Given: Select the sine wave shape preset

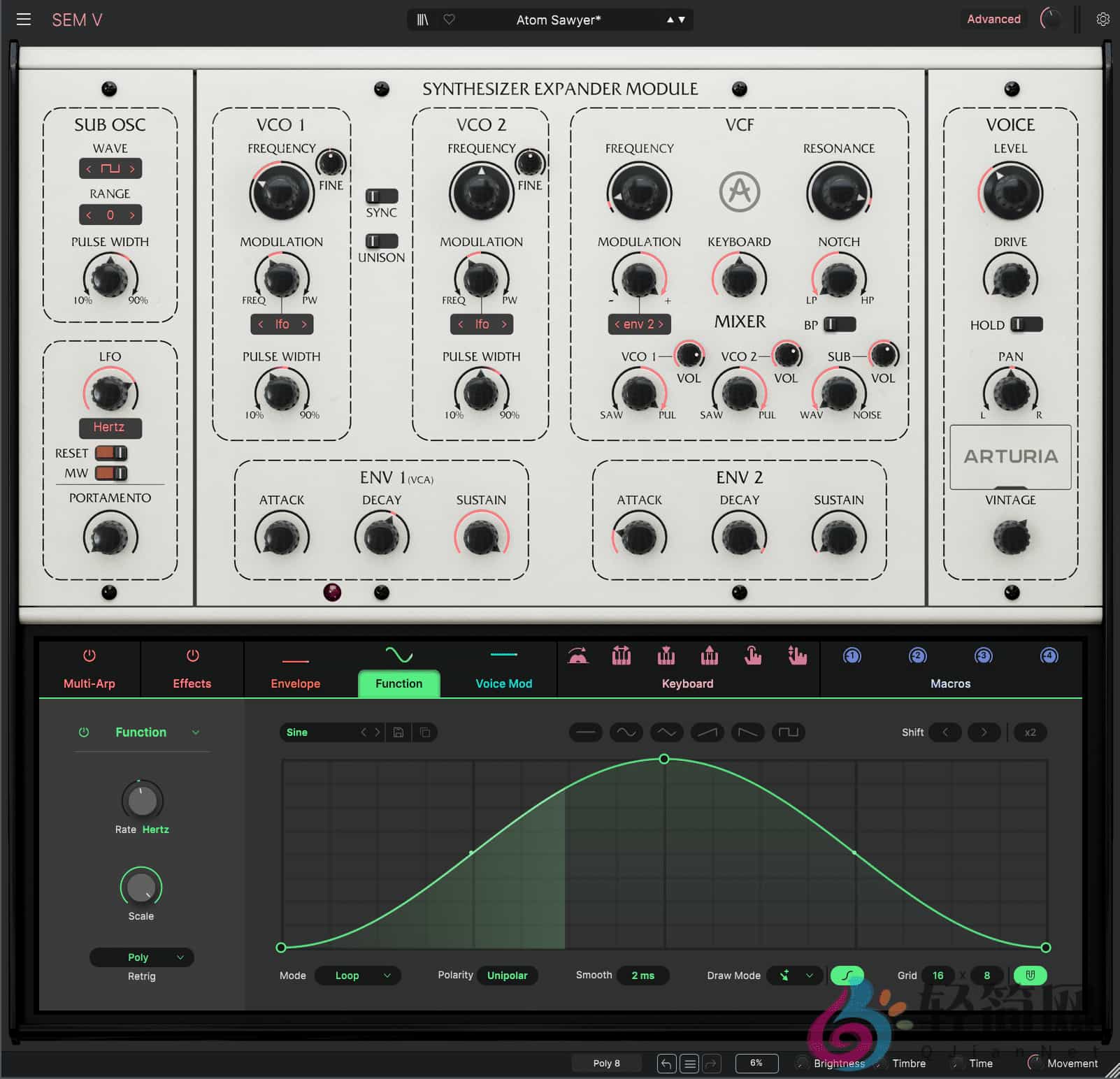Looking at the screenshot, I should (626, 732).
